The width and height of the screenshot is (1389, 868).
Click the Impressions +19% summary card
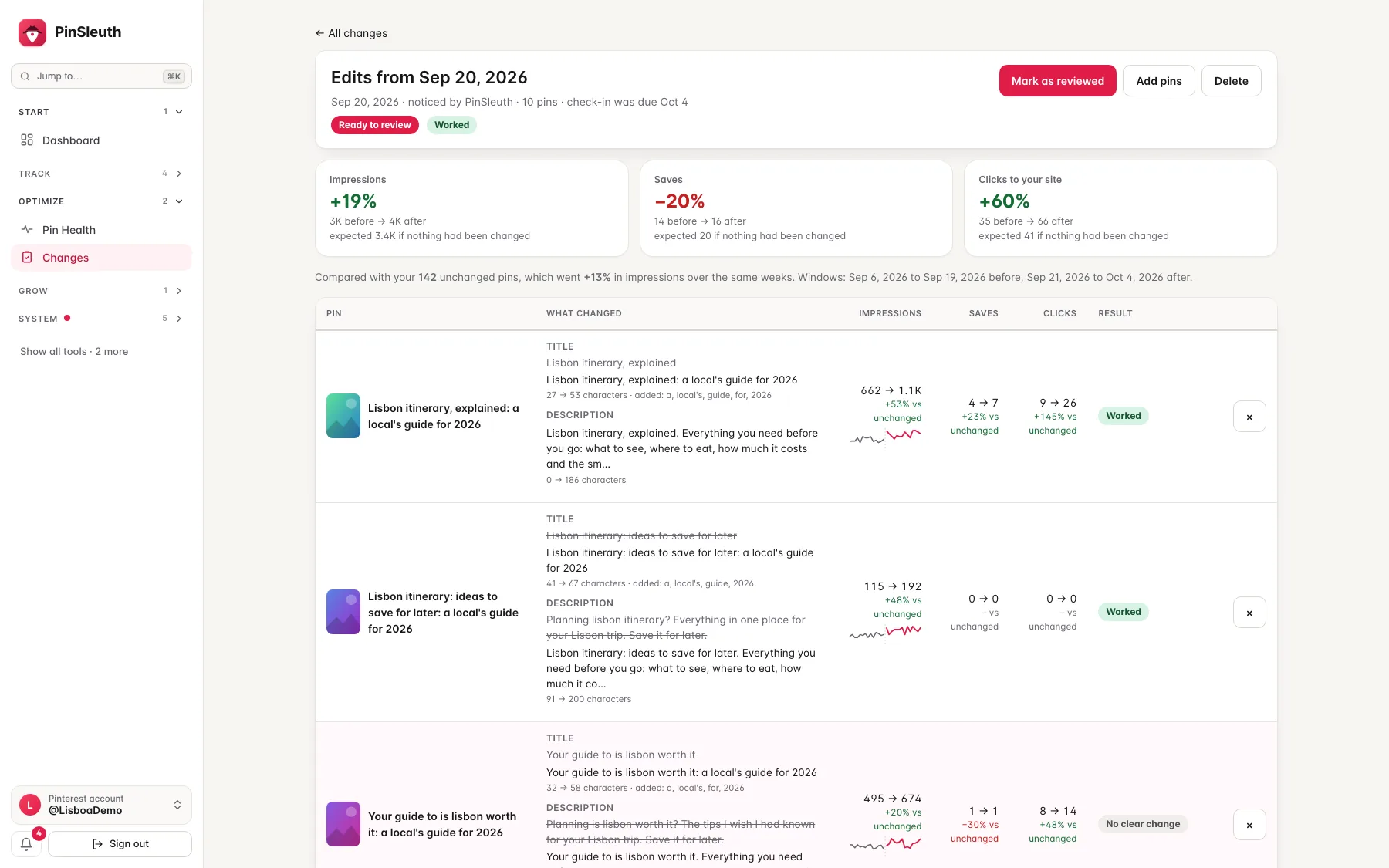(x=471, y=208)
